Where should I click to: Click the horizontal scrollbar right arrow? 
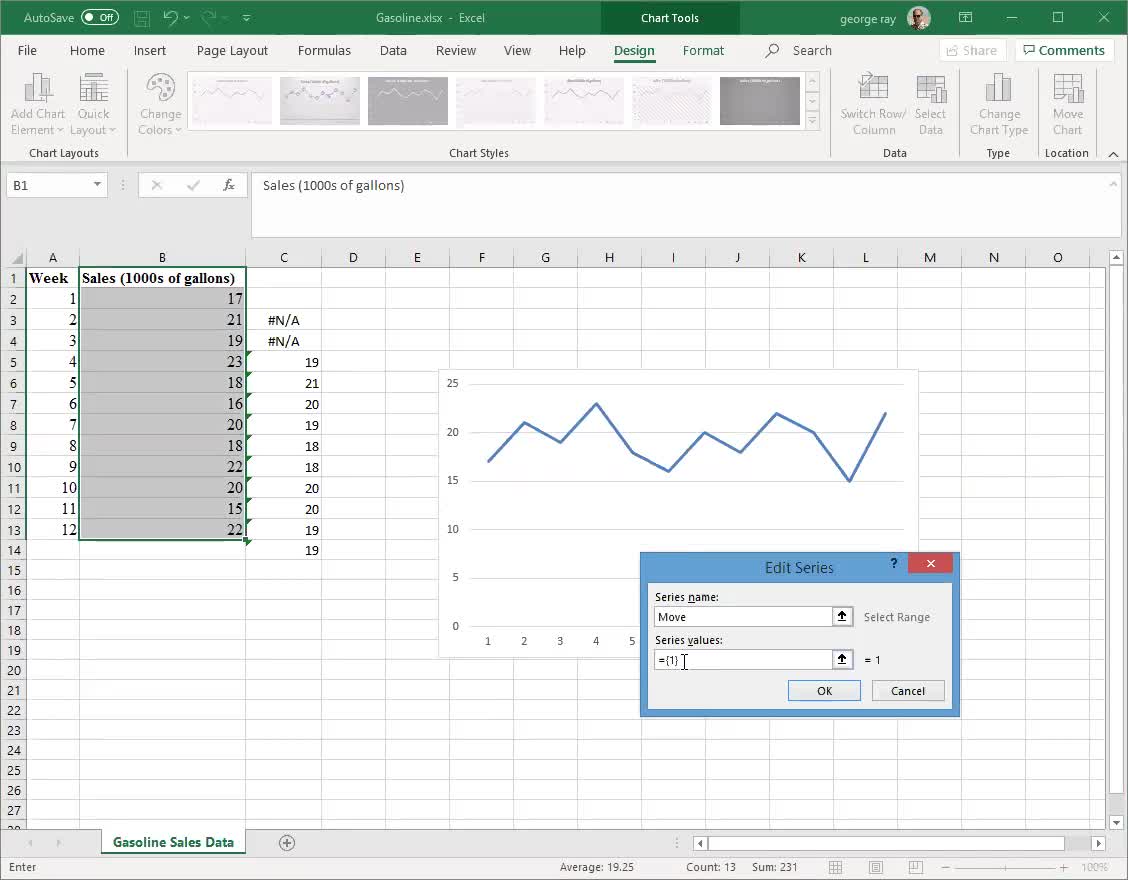pos(1098,843)
